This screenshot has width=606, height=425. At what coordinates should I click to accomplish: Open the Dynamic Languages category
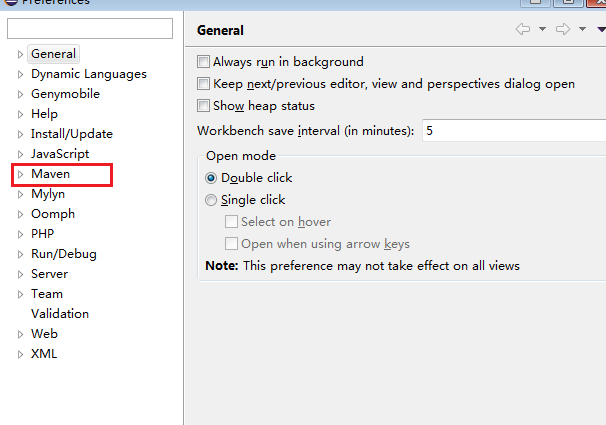89,74
